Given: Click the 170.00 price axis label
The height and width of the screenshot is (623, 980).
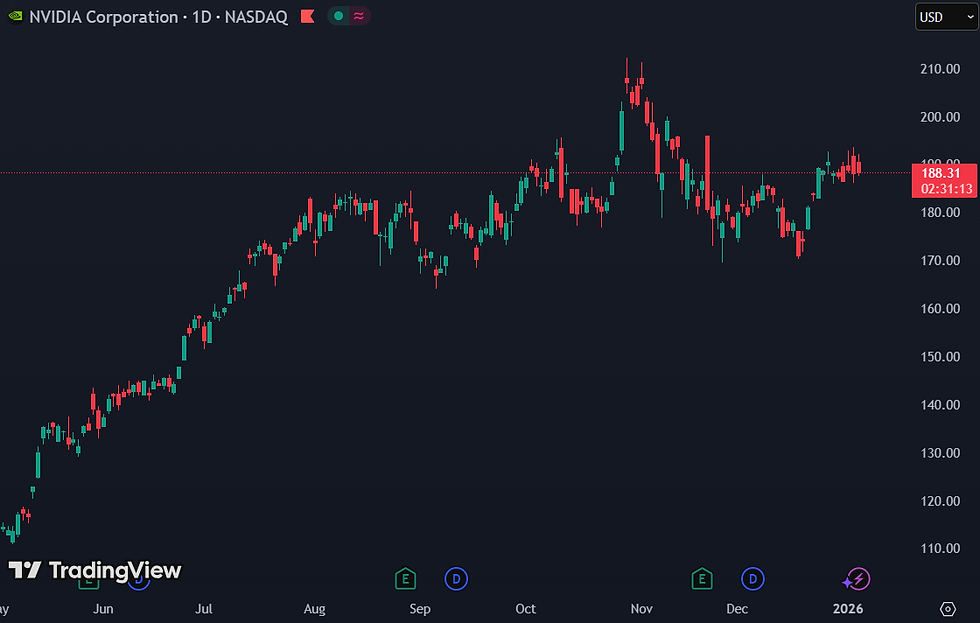Looking at the screenshot, I should [x=940, y=261].
